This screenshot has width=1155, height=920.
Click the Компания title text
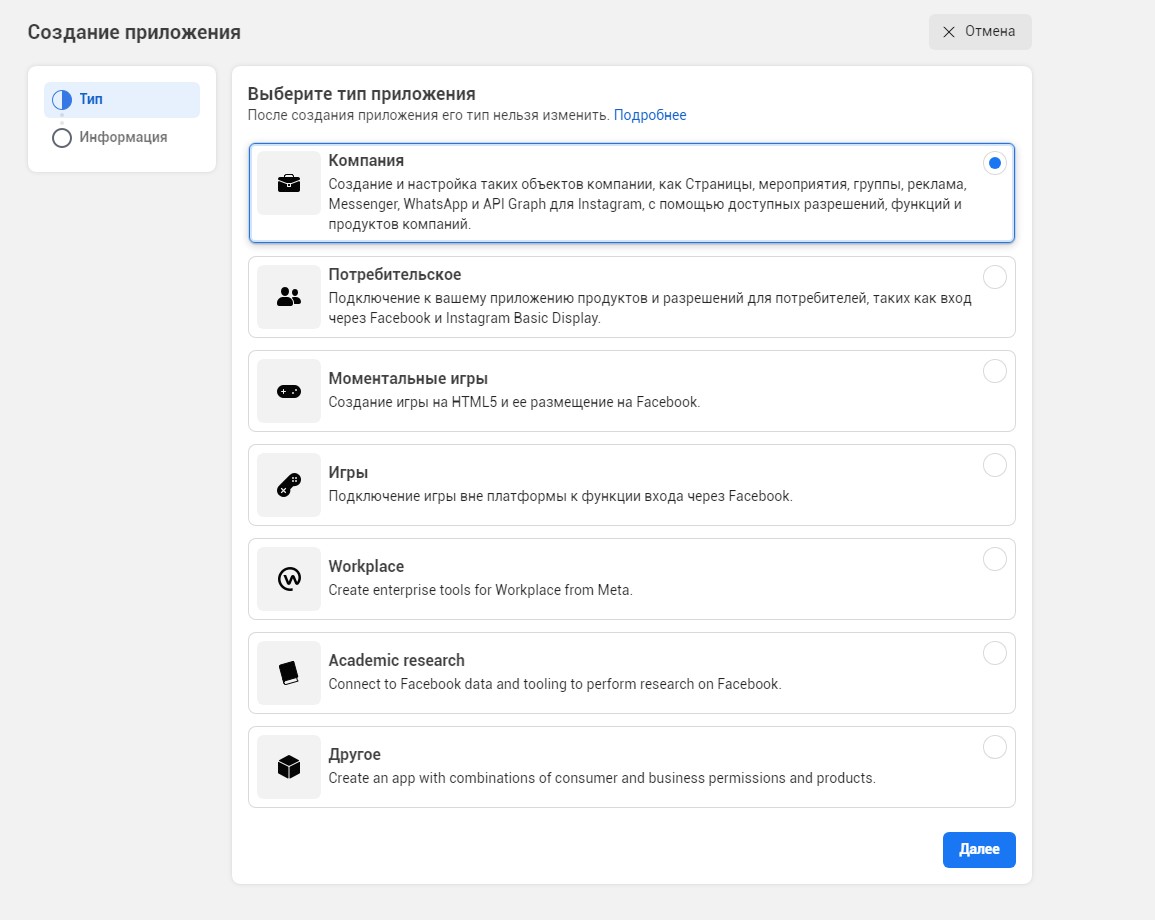pyautogui.click(x=366, y=161)
